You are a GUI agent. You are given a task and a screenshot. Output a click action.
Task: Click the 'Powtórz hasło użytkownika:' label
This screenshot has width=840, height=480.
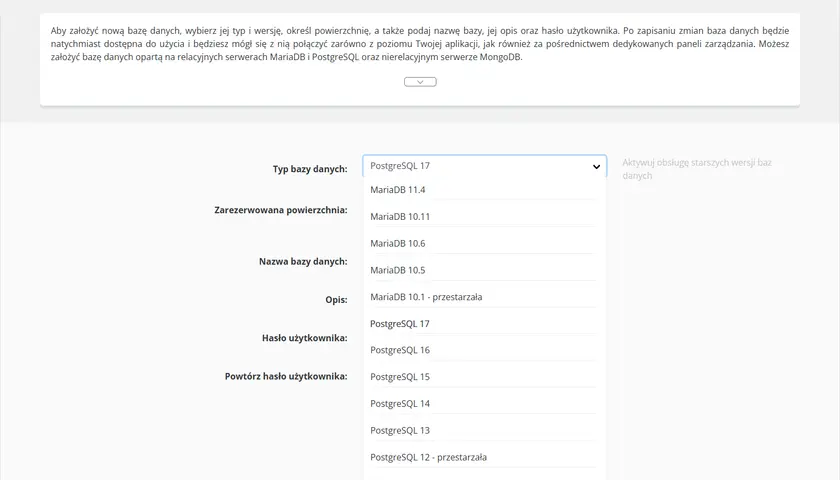pyautogui.click(x=286, y=376)
